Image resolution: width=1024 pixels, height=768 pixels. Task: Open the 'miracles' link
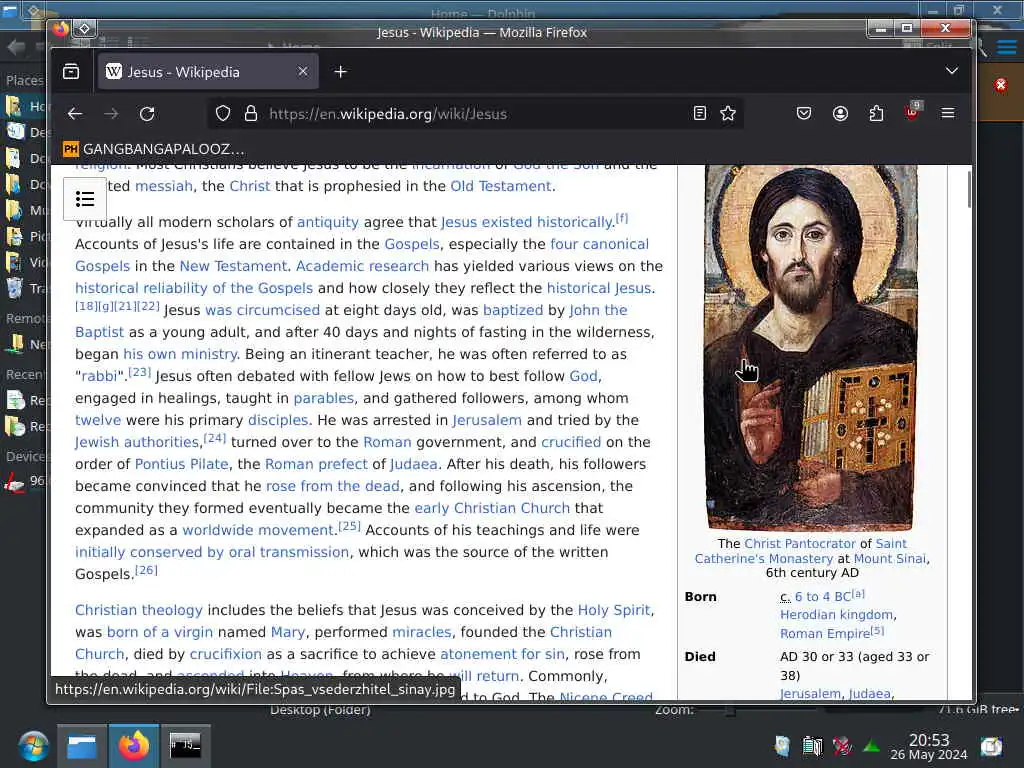[421, 632]
